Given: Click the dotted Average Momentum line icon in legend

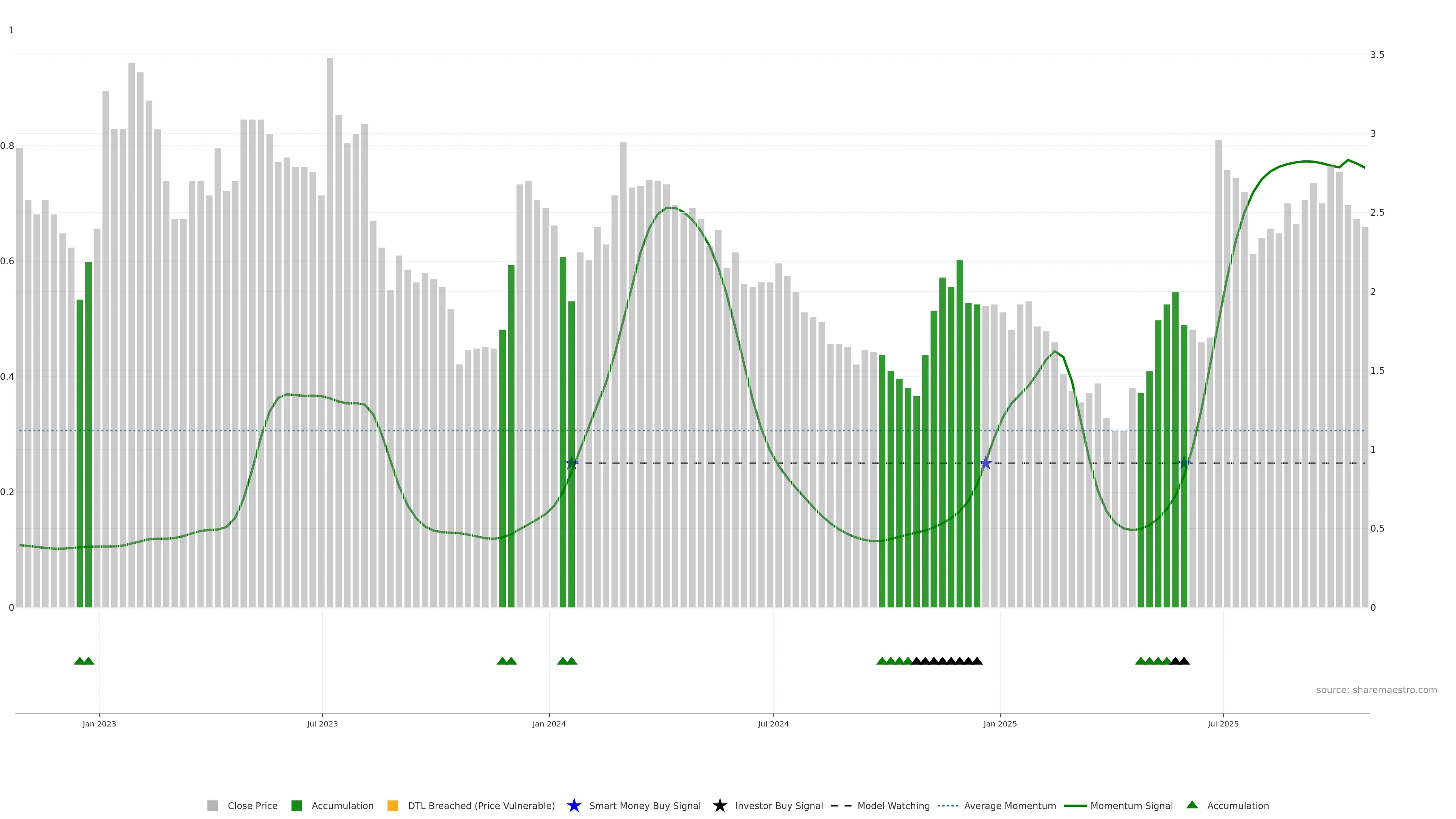Looking at the screenshot, I should (x=948, y=805).
